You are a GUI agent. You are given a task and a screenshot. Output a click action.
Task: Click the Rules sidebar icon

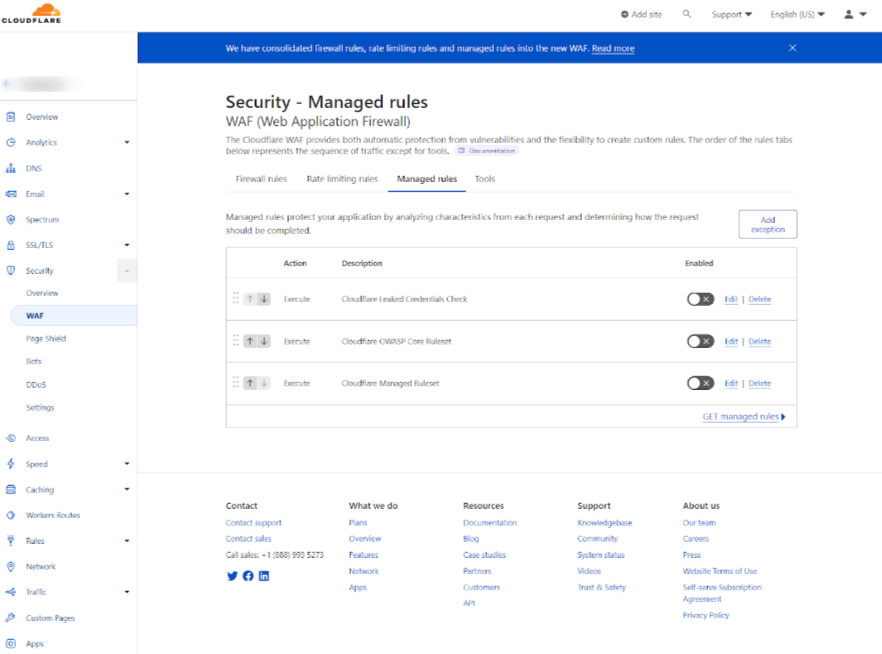pos(11,541)
